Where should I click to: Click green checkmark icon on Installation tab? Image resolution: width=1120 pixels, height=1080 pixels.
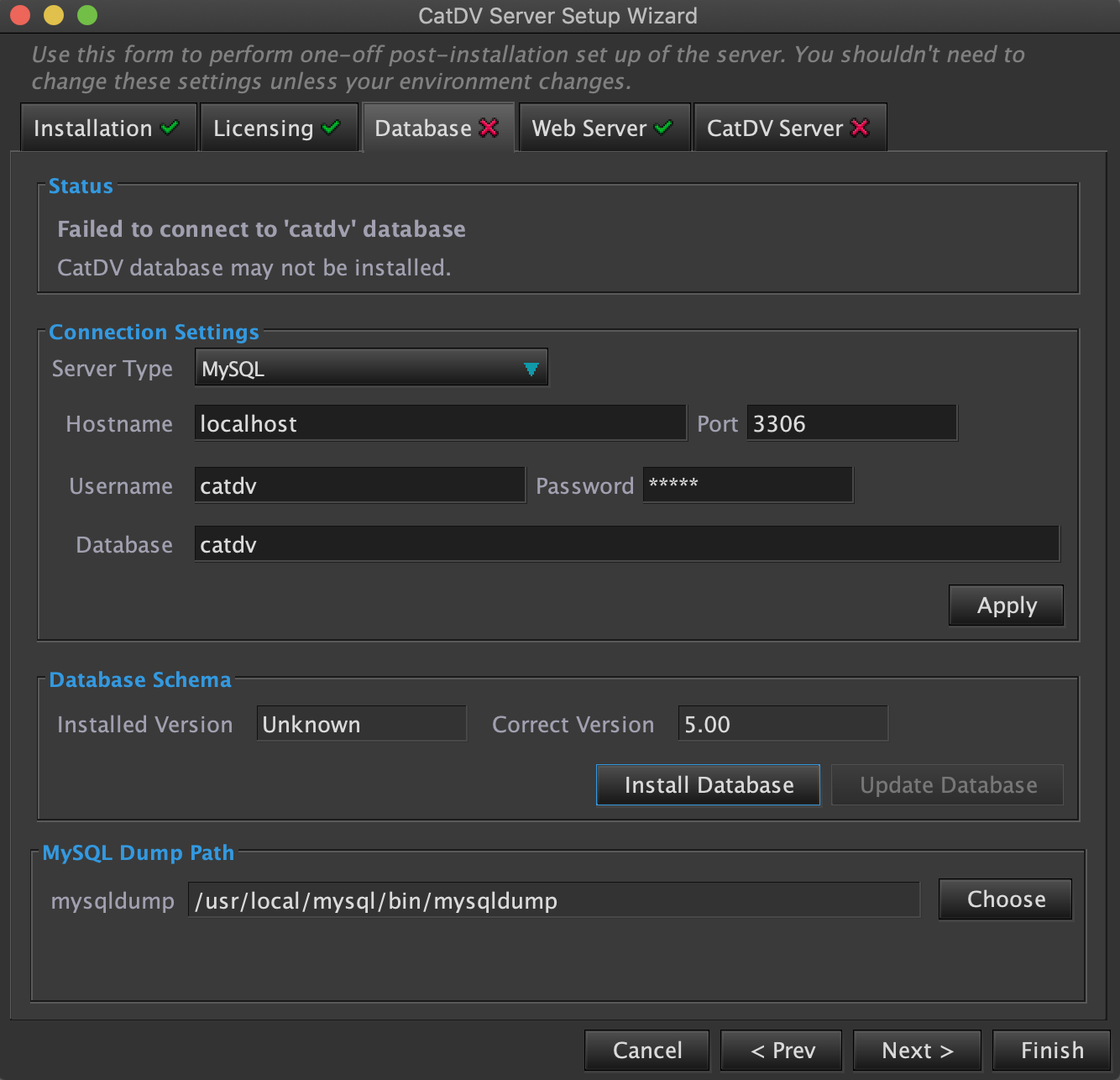170,128
